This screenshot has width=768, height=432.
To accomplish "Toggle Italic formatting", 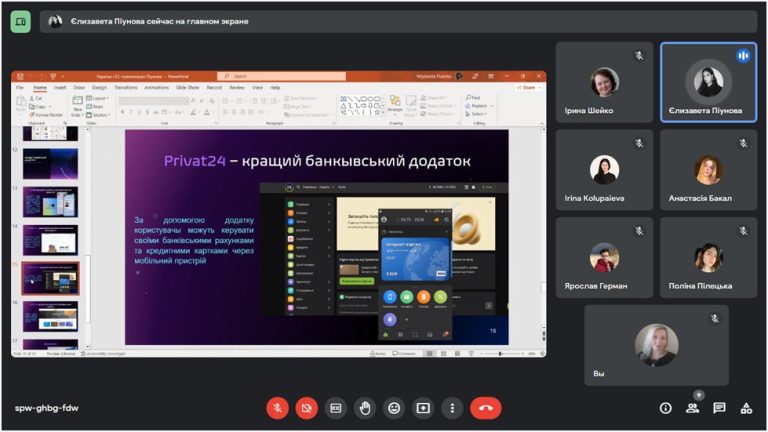I will pyautogui.click(x=131, y=113).
